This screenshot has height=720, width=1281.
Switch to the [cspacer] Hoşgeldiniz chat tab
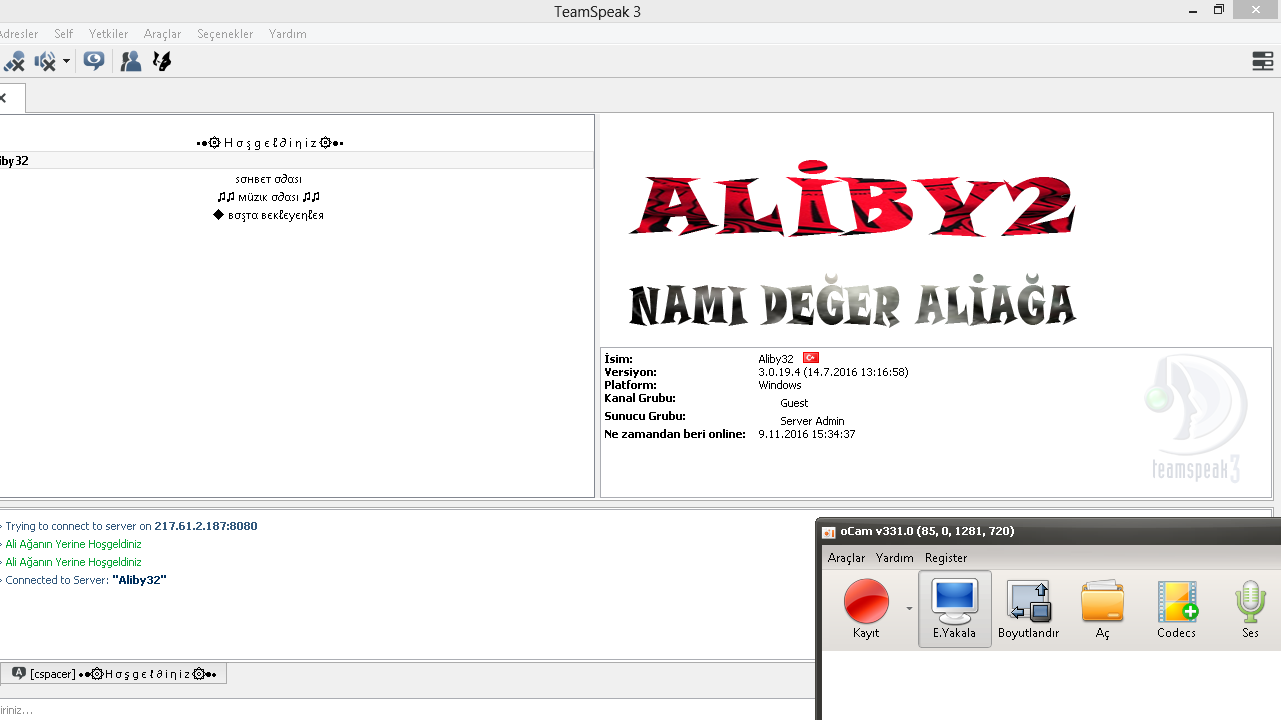point(114,674)
